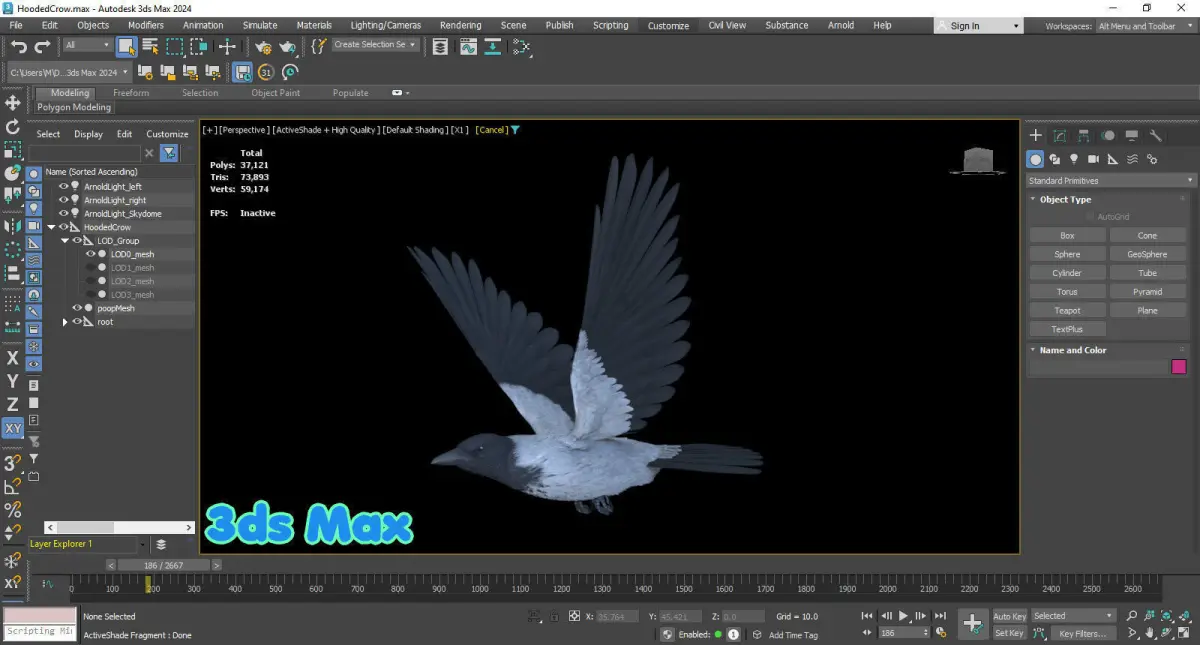Select the Move tool in left toolbar
The image size is (1200, 645).
point(13,103)
